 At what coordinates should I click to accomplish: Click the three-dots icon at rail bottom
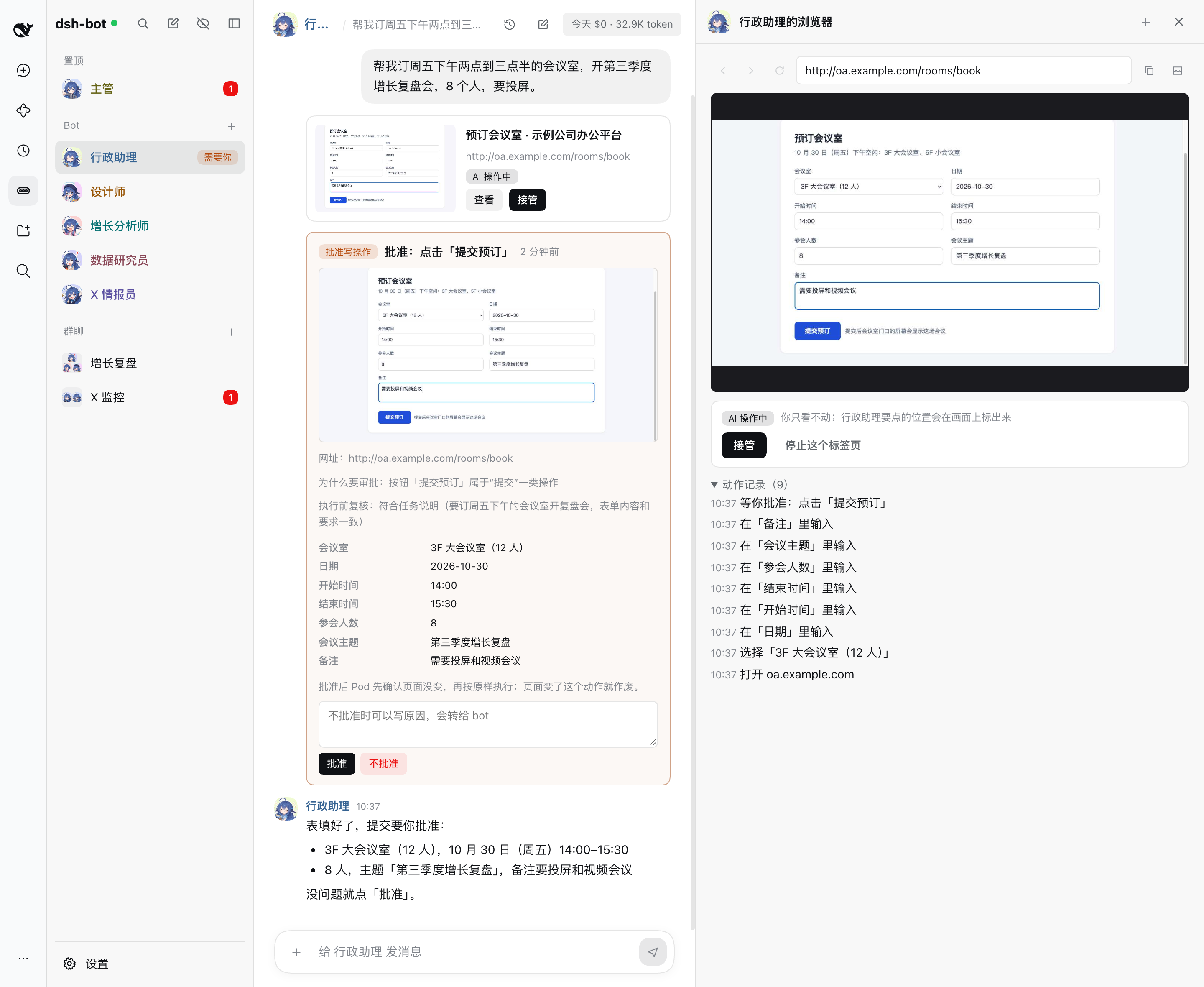23,958
